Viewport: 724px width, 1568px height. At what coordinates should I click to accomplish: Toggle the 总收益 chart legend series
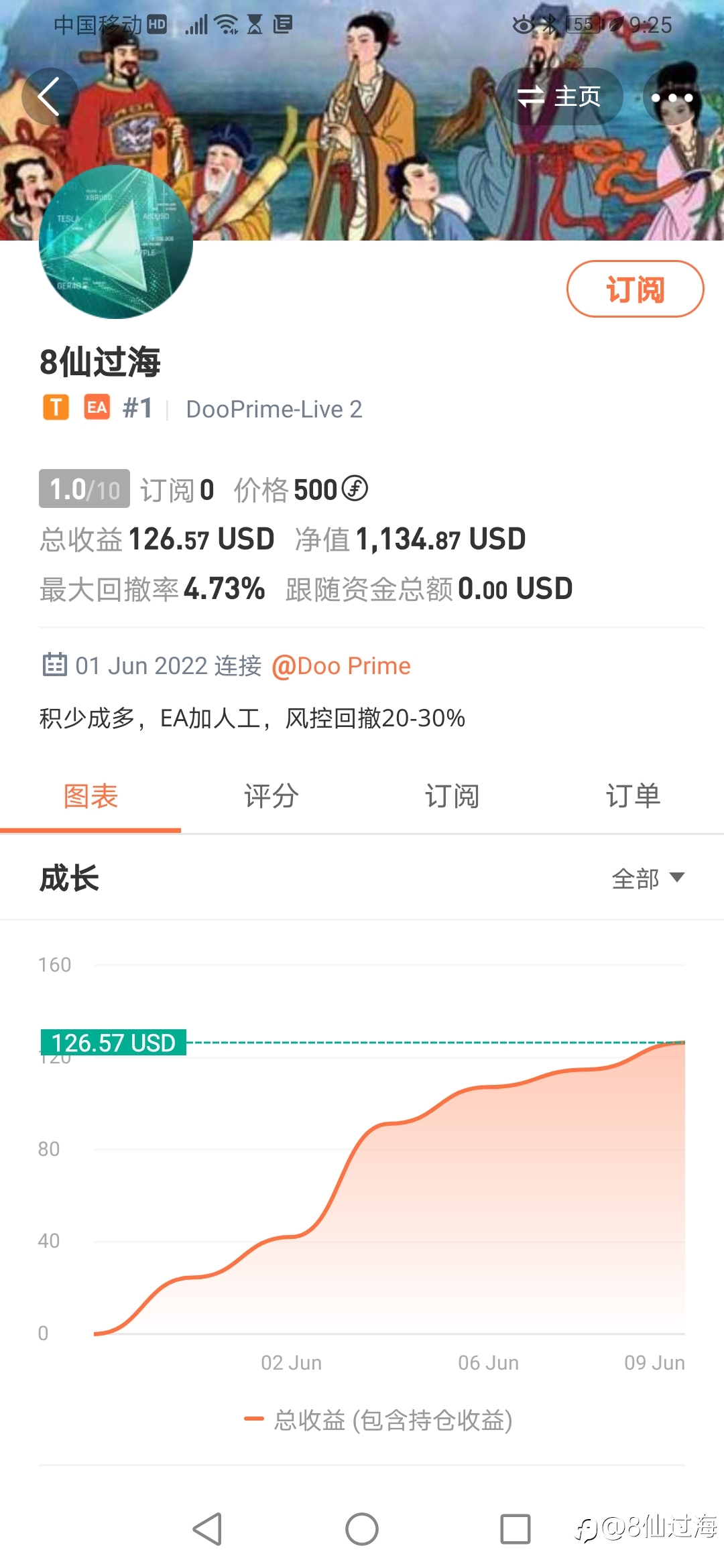379,1420
